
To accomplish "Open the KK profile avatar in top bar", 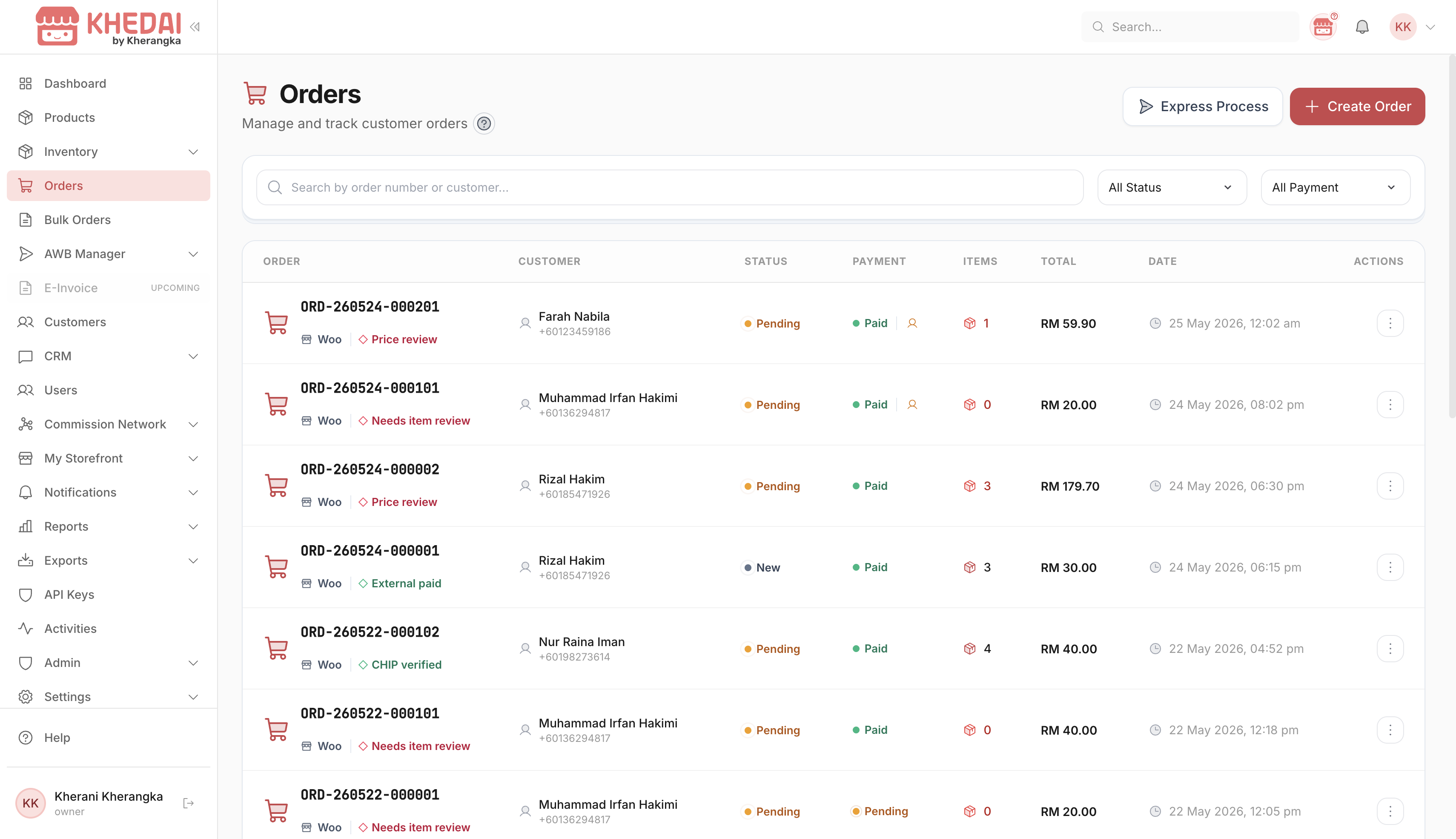I will point(1402,27).
